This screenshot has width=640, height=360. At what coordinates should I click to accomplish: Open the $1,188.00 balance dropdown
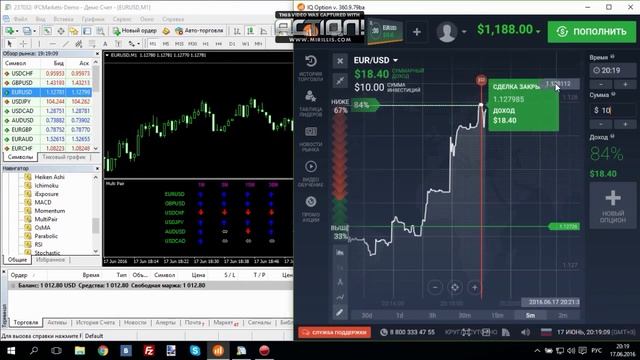point(538,32)
